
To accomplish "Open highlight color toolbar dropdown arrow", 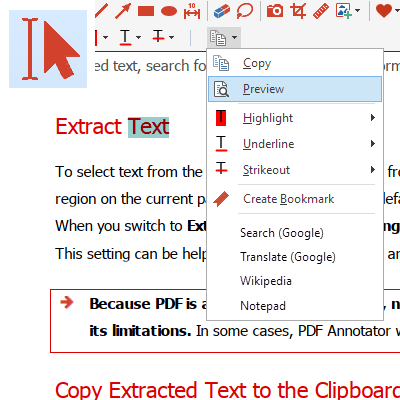I will [x=105, y=37].
